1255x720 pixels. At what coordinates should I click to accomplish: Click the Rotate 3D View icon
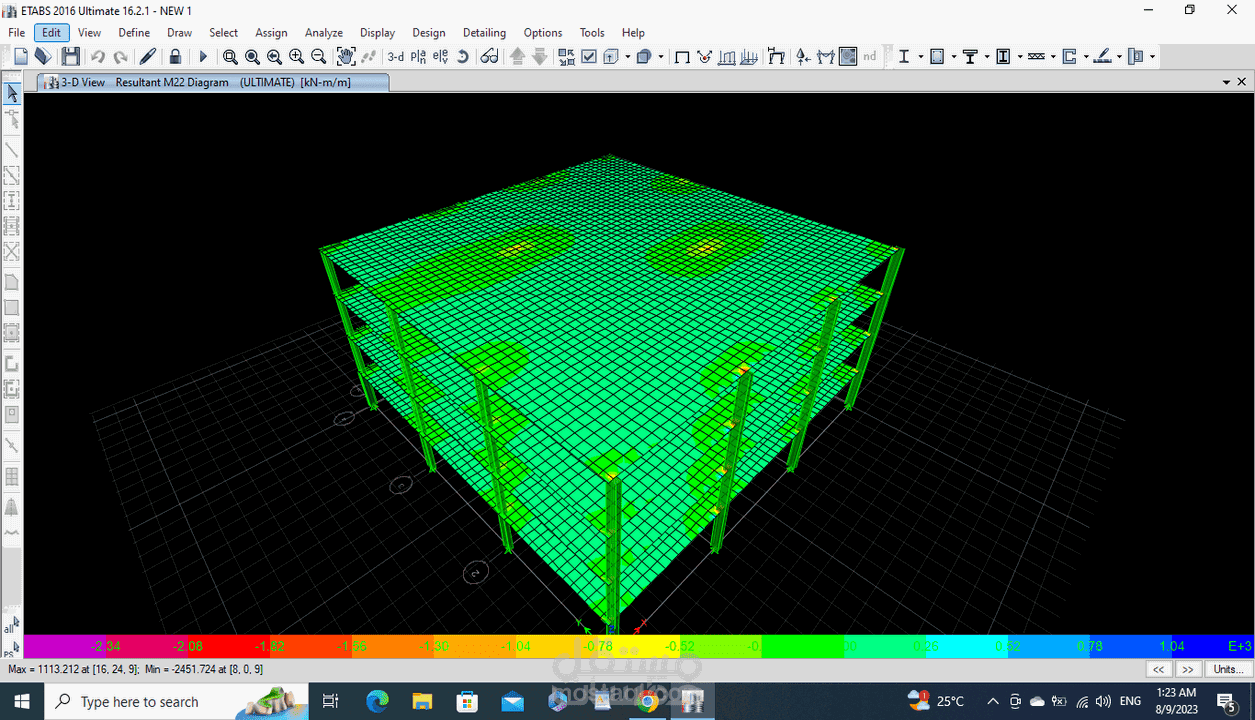tap(463, 57)
